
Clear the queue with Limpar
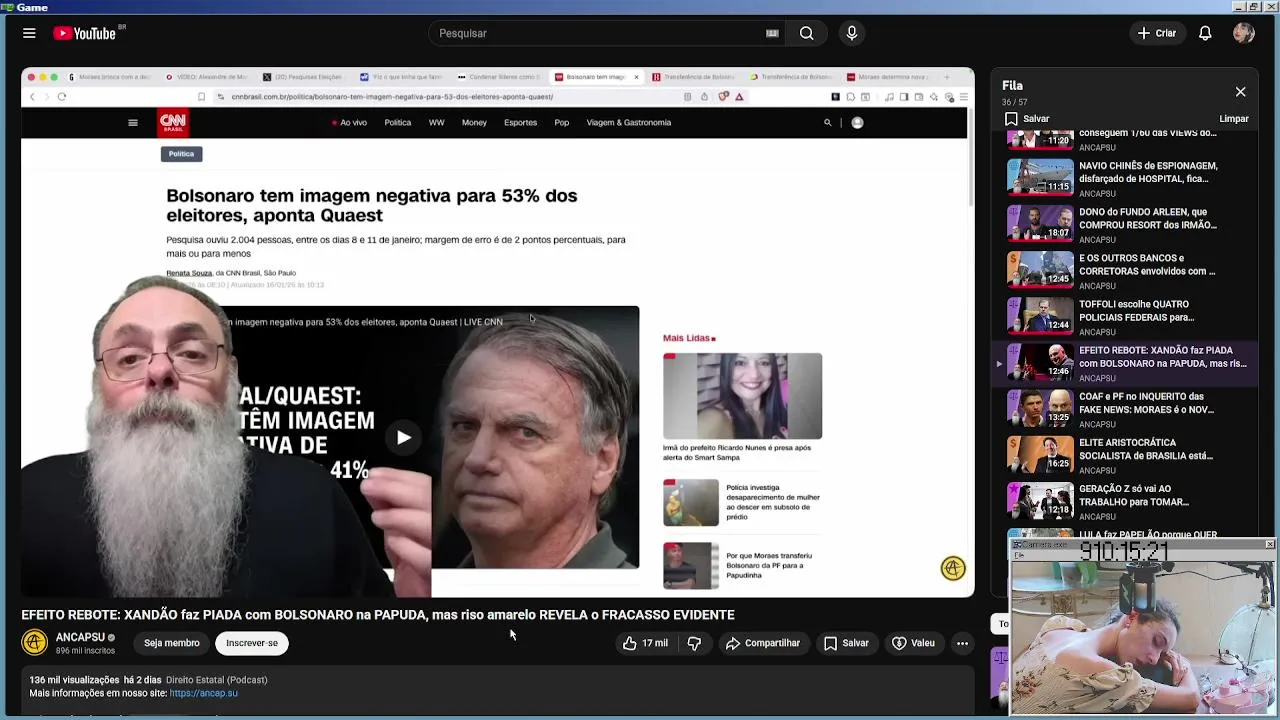click(x=1234, y=119)
